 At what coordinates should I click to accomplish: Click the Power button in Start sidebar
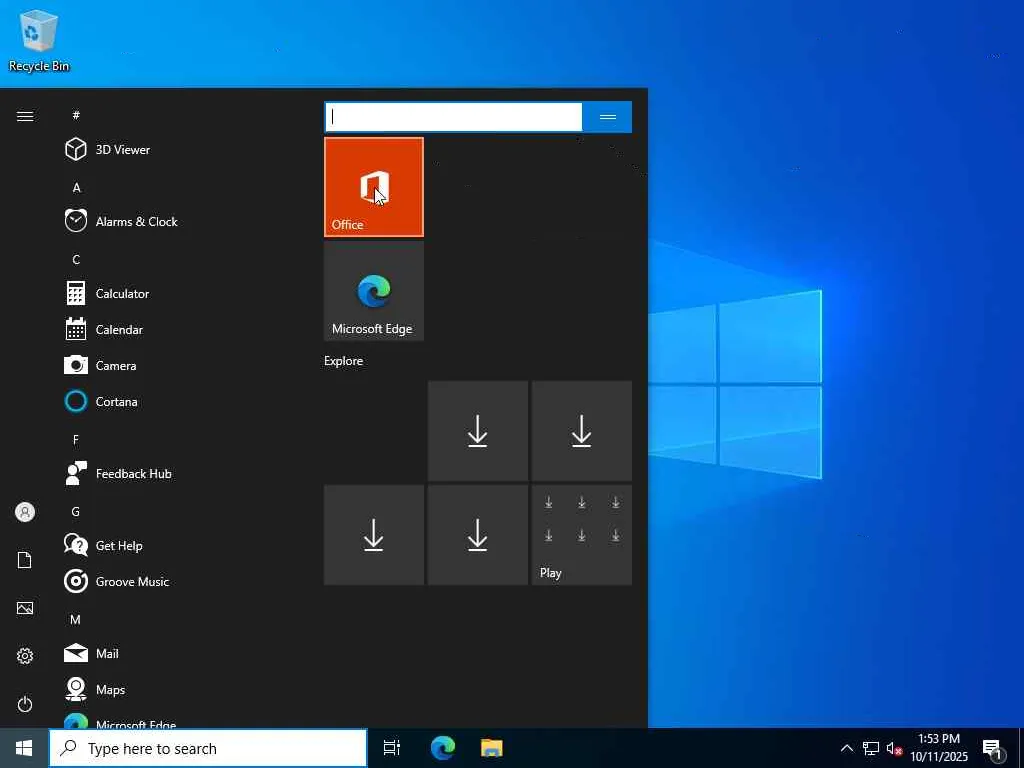[x=25, y=704]
